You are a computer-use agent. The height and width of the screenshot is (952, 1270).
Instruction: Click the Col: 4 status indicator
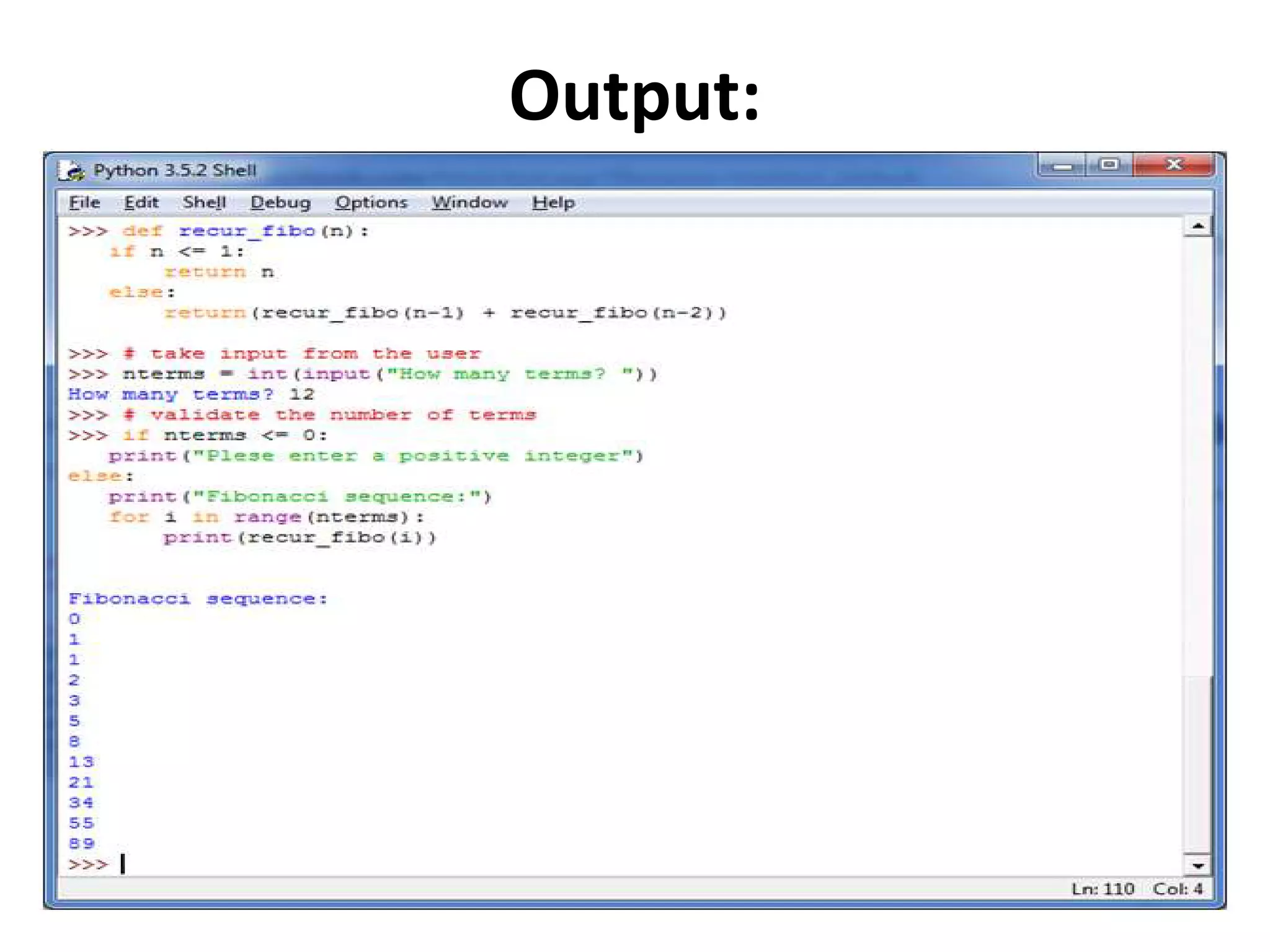click(1177, 889)
